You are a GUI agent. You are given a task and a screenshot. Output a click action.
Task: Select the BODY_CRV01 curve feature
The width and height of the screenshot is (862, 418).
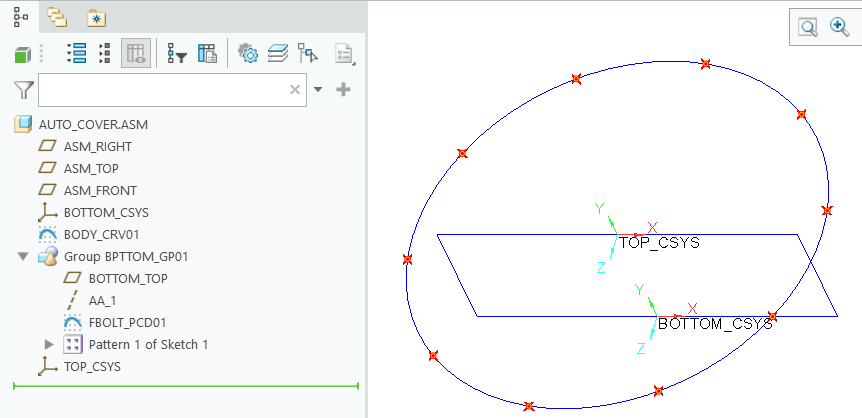coord(102,235)
